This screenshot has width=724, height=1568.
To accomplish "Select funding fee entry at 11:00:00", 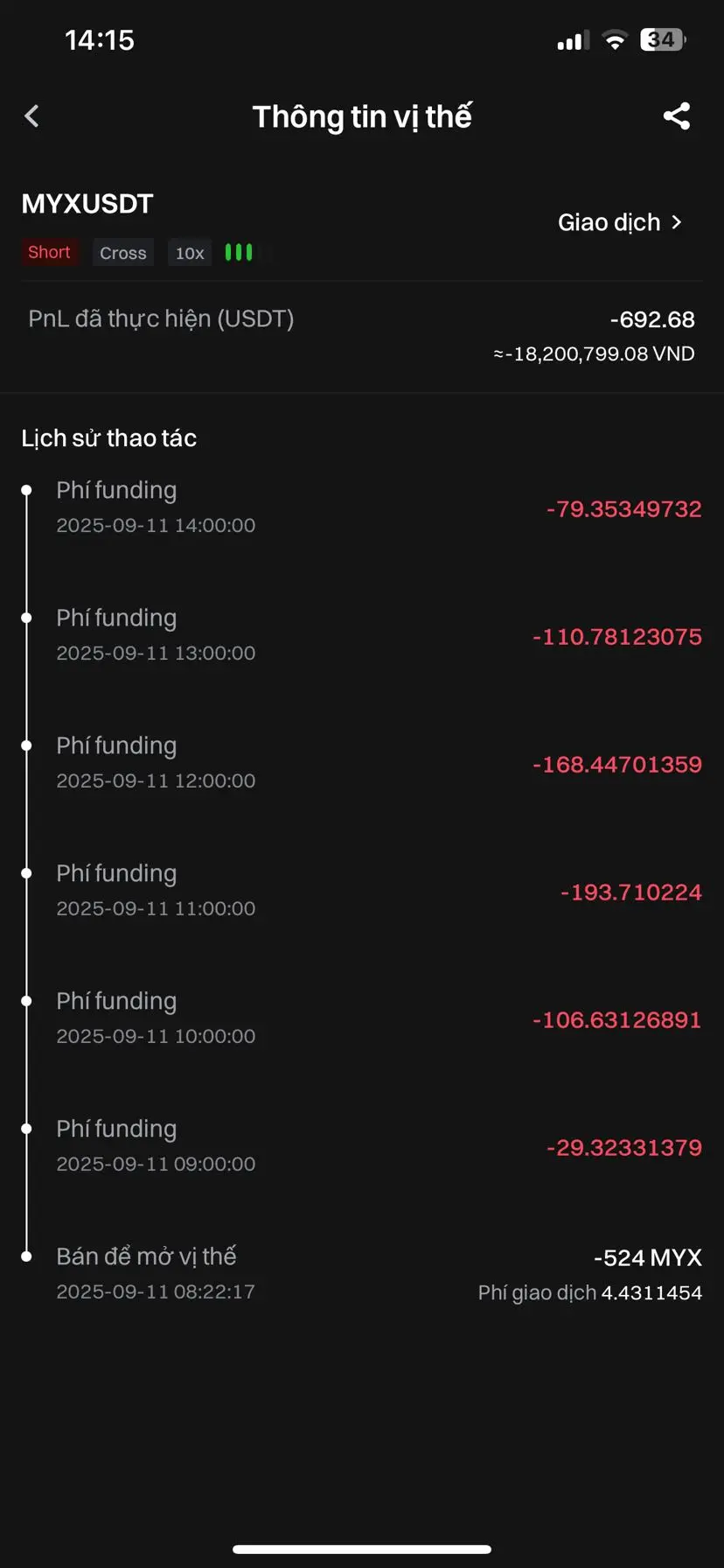I will pyautogui.click(x=362, y=891).
